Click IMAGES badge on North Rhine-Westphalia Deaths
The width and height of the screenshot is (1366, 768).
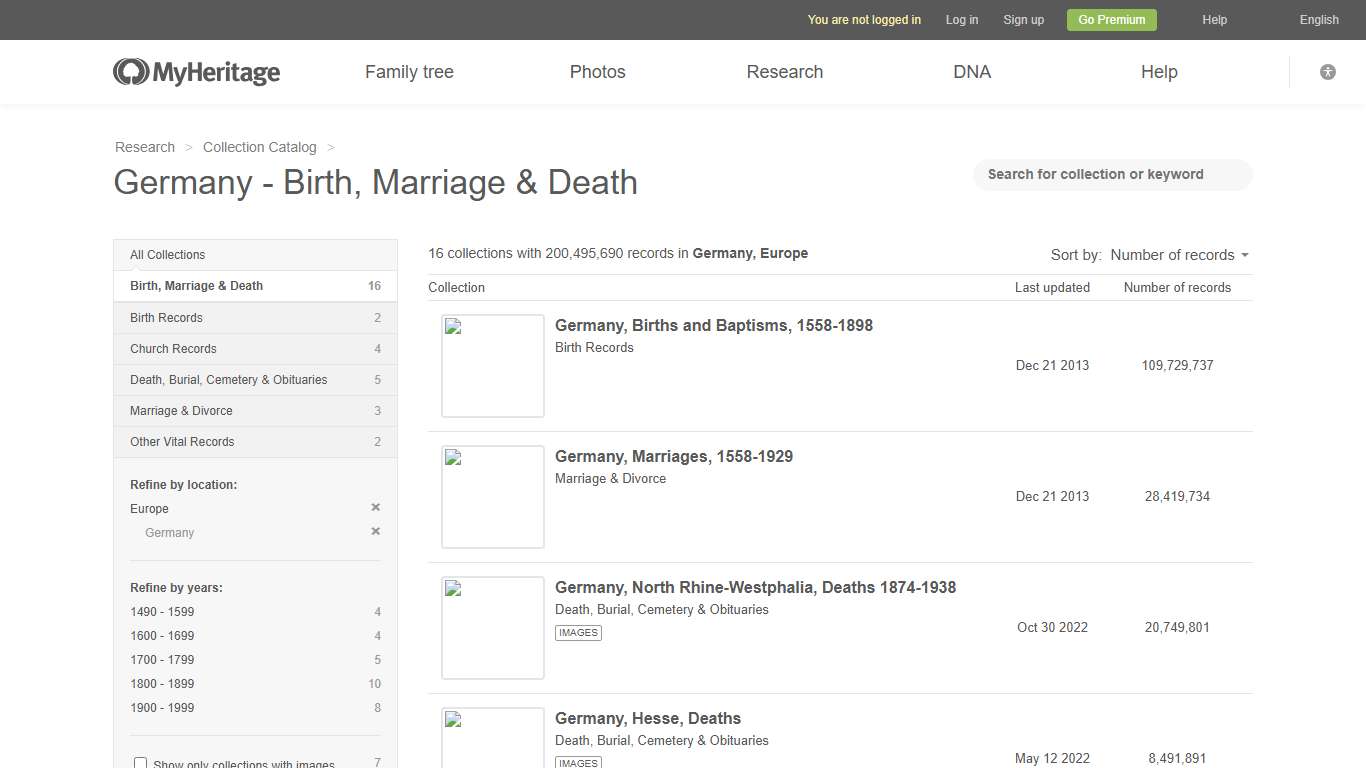[x=578, y=632]
